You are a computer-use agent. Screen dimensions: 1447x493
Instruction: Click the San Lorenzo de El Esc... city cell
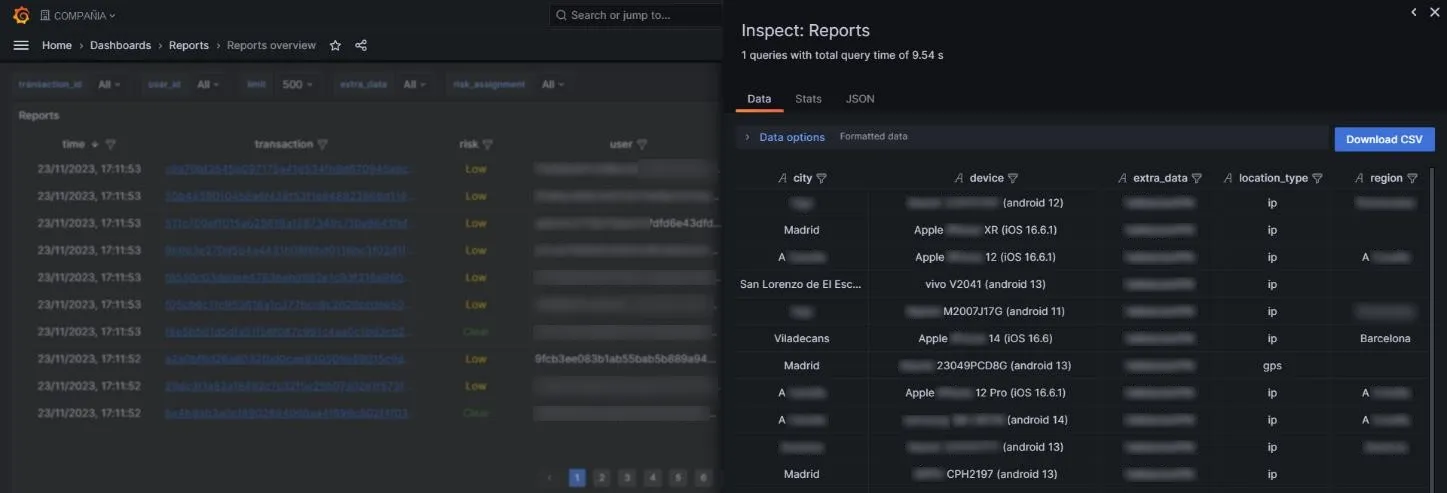tap(801, 284)
